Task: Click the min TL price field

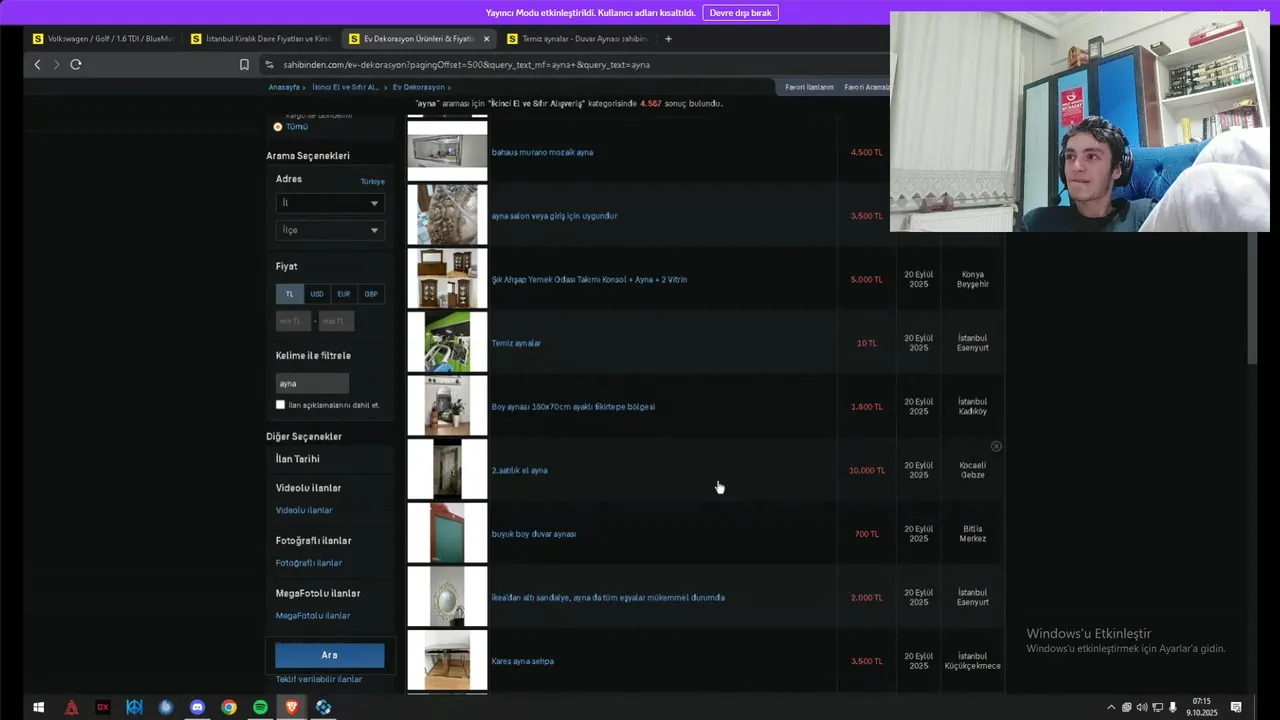Action: pyautogui.click(x=293, y=321)
